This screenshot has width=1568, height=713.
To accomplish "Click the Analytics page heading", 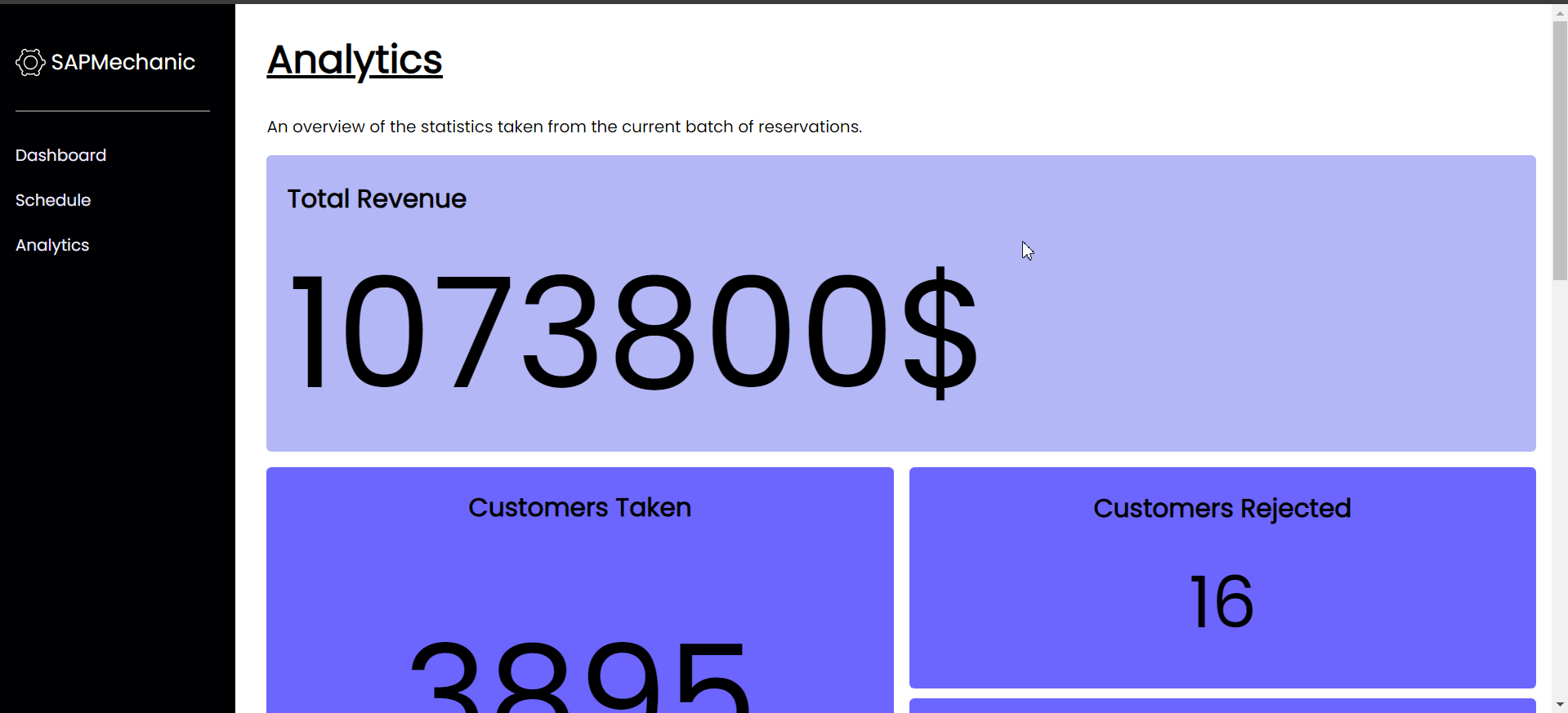I will pos(355,60).
